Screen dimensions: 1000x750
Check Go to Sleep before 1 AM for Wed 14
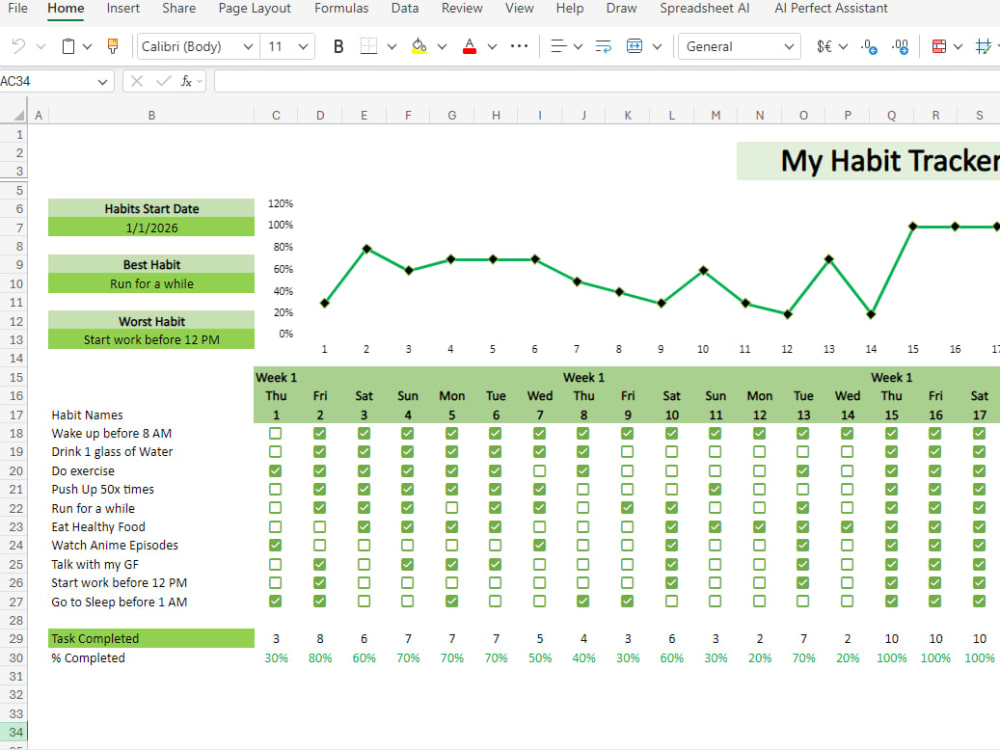pyautogui.click(x=847, y=601)
